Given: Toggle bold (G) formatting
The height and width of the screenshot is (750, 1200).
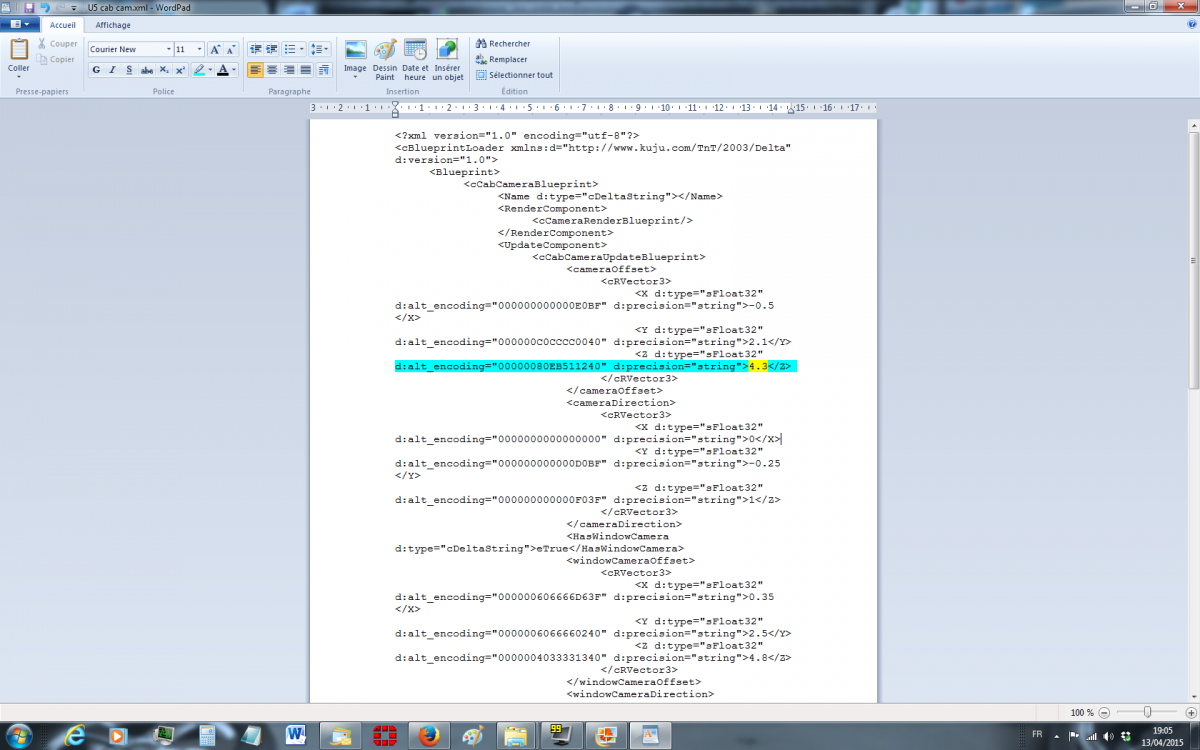Looking at the screenshot, I should (96, 70).
